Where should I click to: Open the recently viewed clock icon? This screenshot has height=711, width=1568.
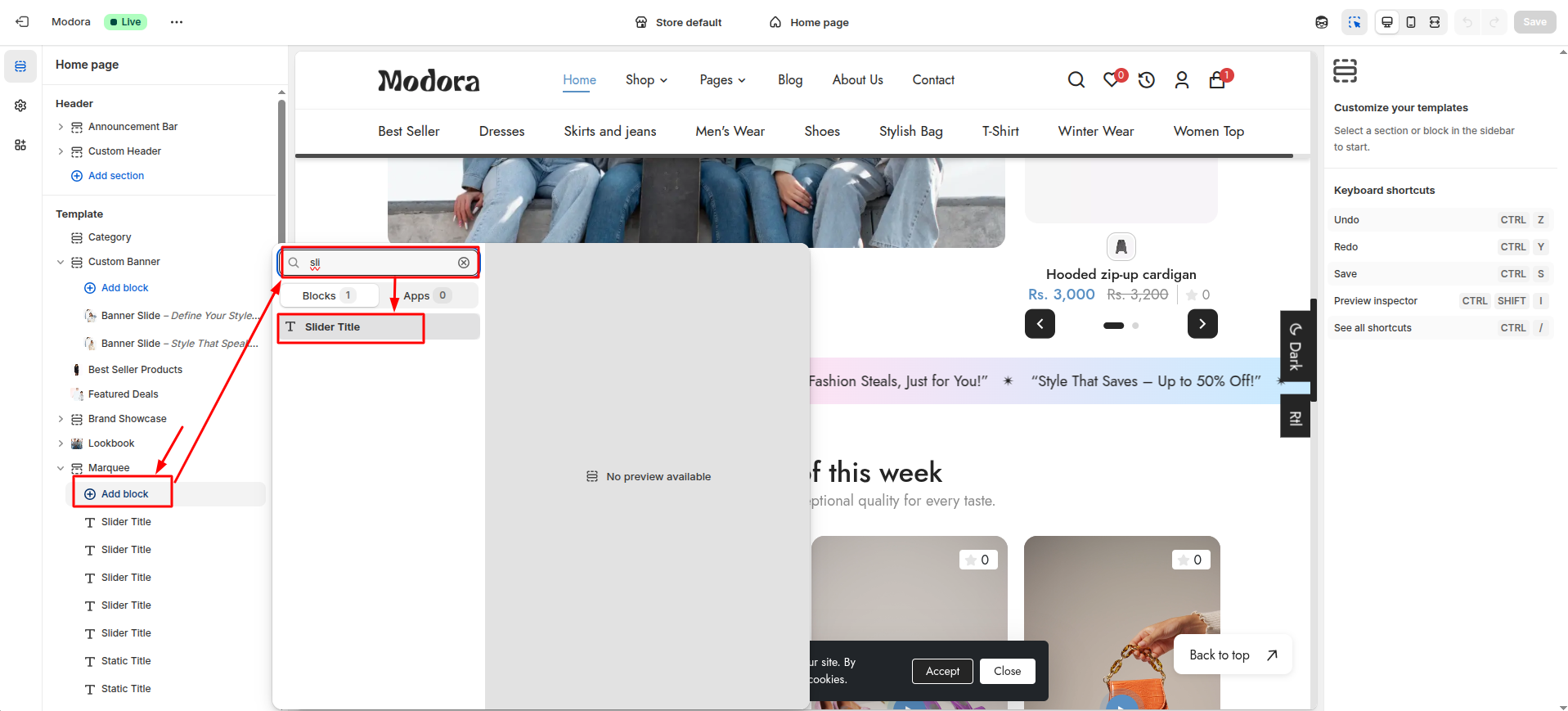point(1147,79)
